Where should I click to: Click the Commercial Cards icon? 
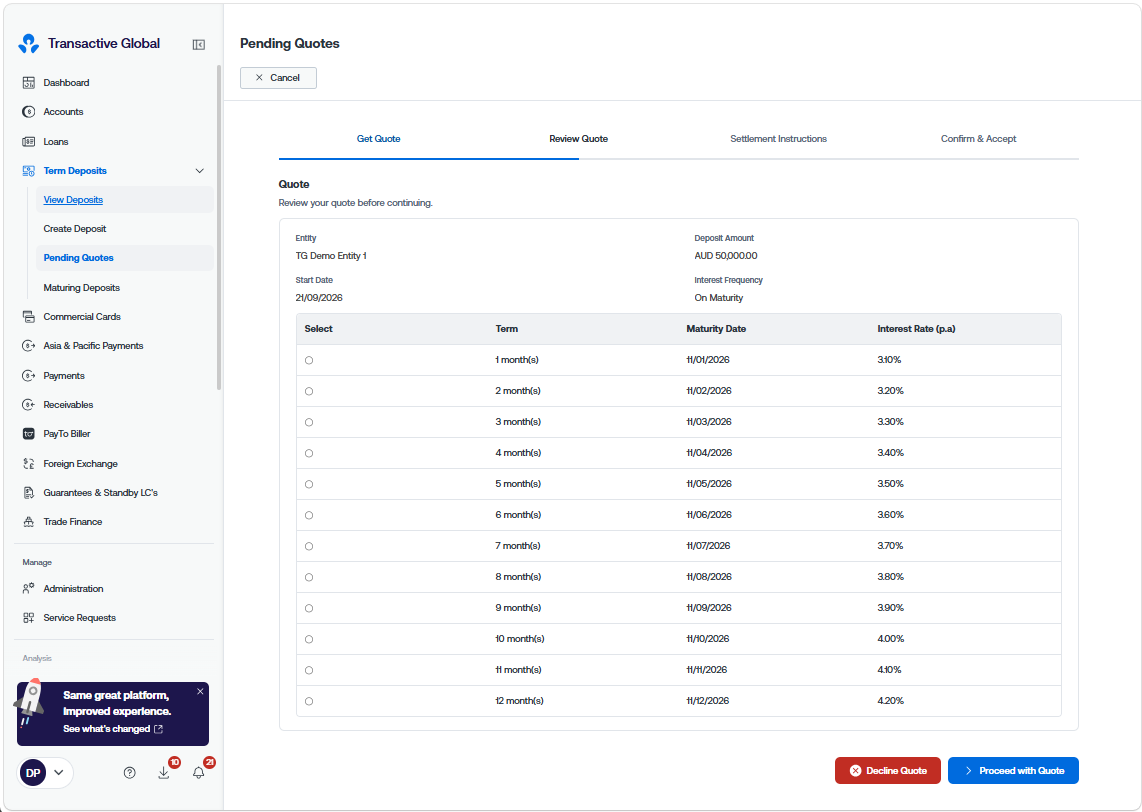[x=28, y=317]
